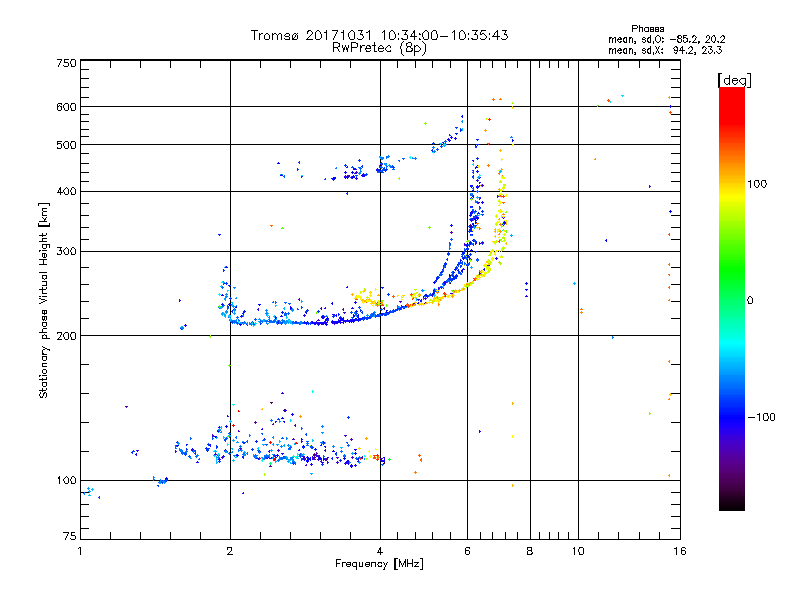
Task: Click y-axis tick label "750"
Action: (x=66, y=63)
